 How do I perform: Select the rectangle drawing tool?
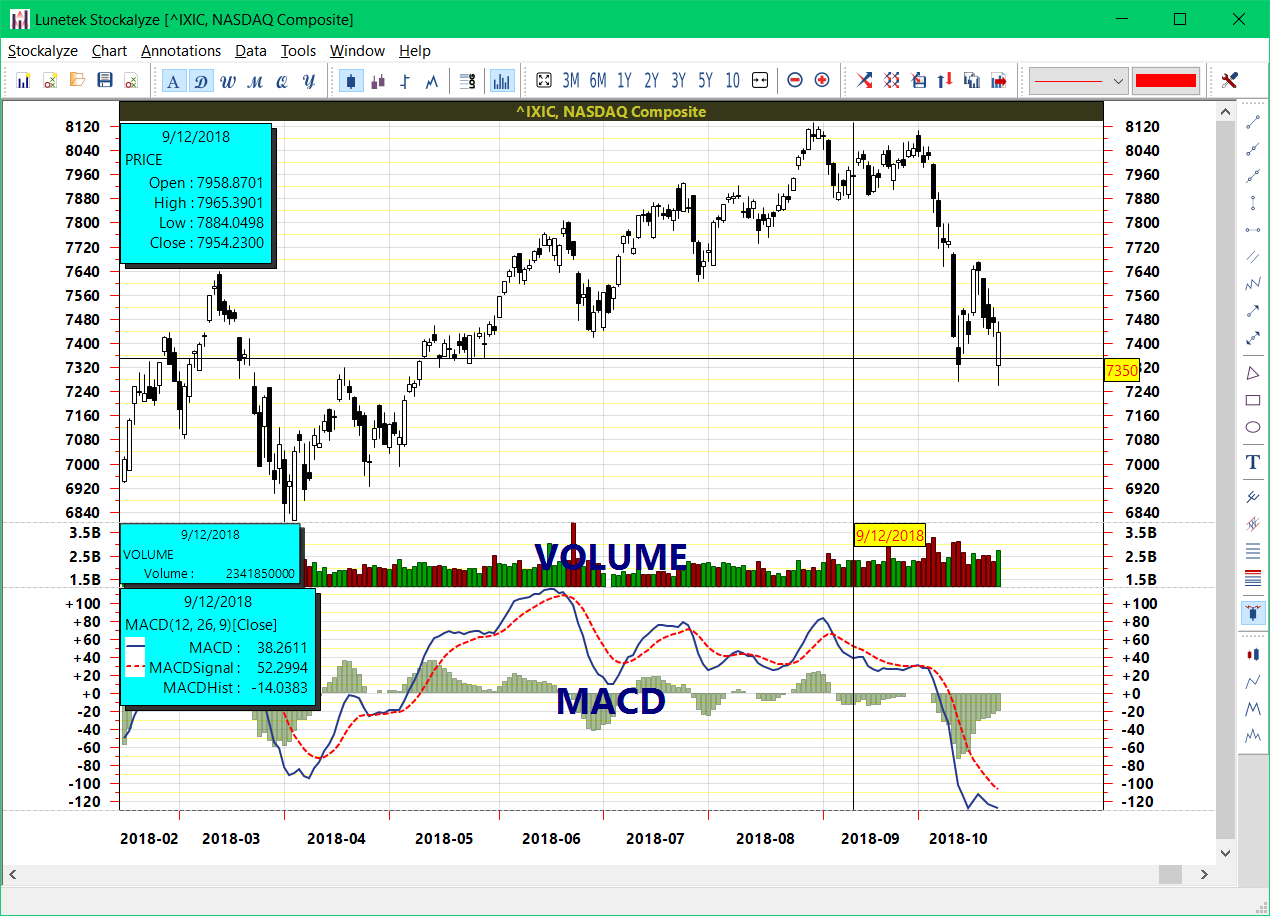[x=1252, y=400]
